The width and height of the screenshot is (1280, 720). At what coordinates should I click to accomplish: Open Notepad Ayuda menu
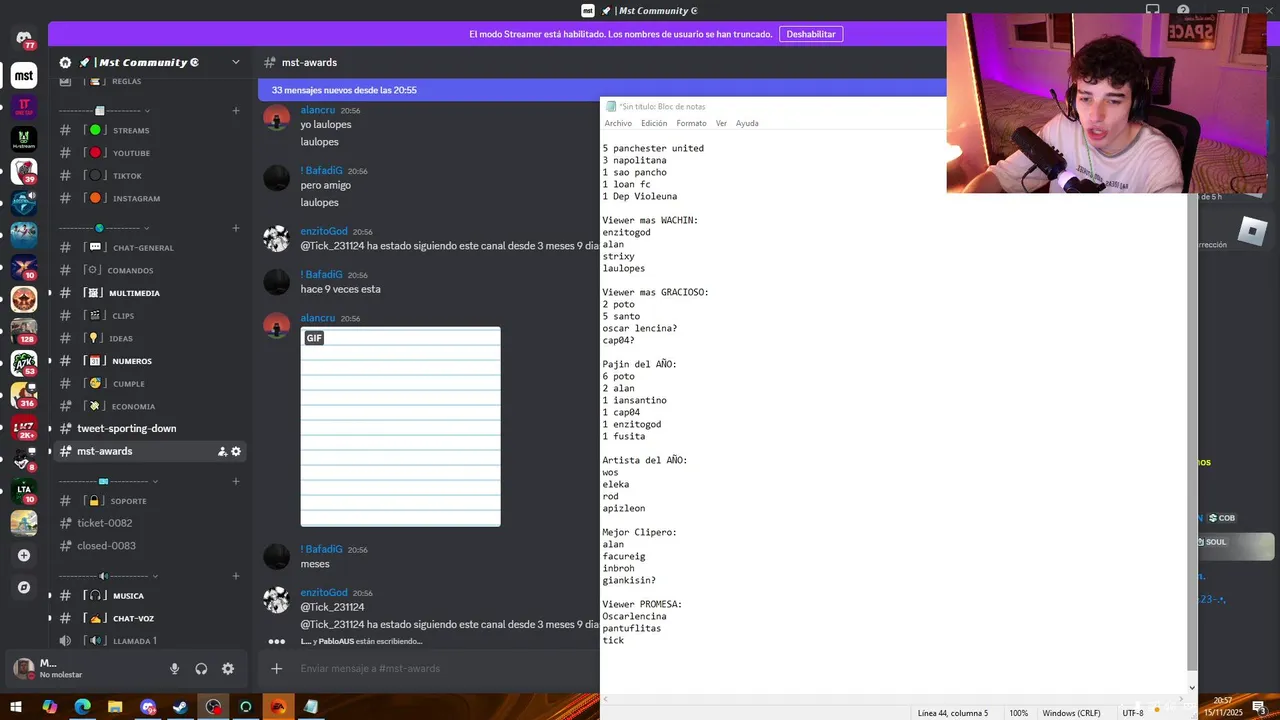tap(747, 123)
